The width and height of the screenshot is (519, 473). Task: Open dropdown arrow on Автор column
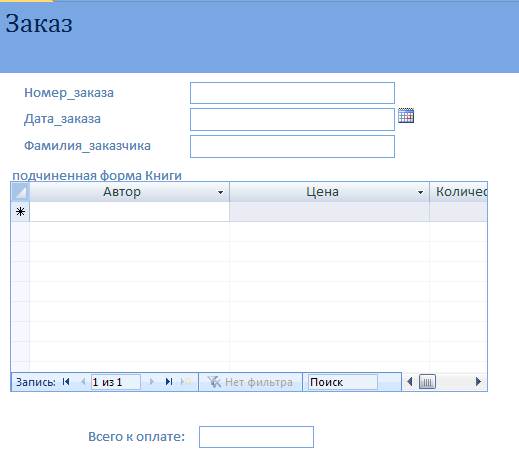click(220, 192)
